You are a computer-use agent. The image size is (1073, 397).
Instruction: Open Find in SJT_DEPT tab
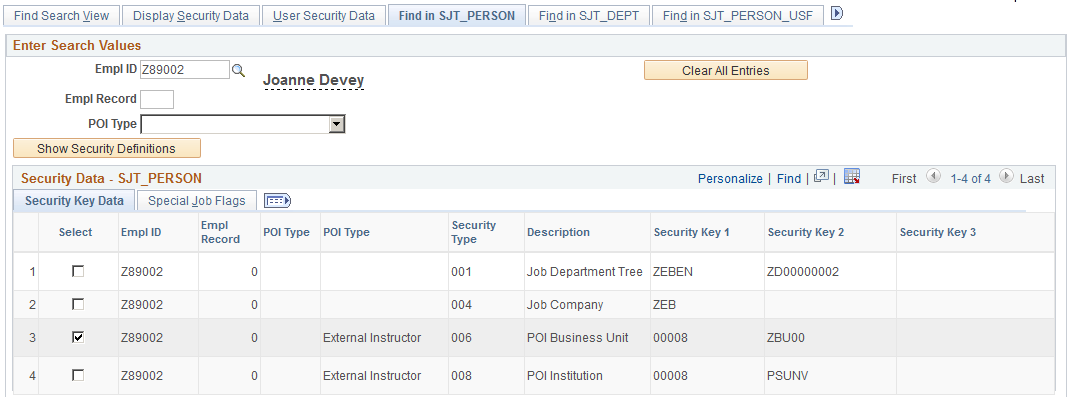click(x=589, y=15)
